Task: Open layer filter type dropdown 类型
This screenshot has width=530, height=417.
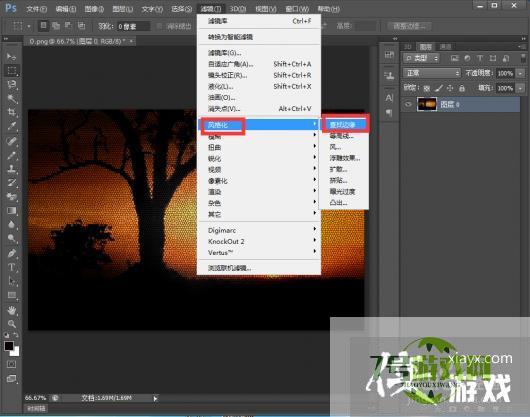Action: click(x=421, y=58)
